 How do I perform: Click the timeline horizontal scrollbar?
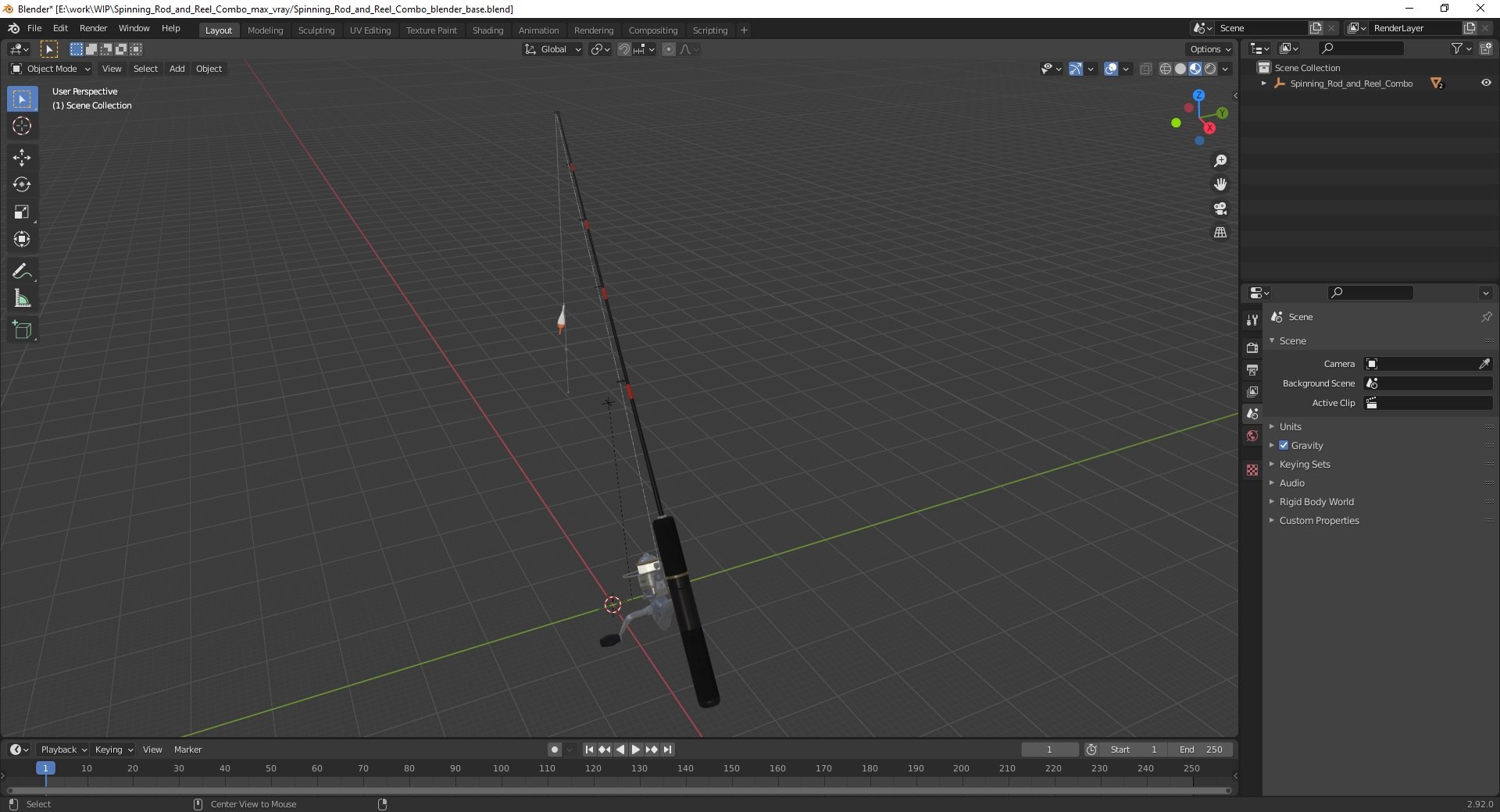(x=619, y=790)
